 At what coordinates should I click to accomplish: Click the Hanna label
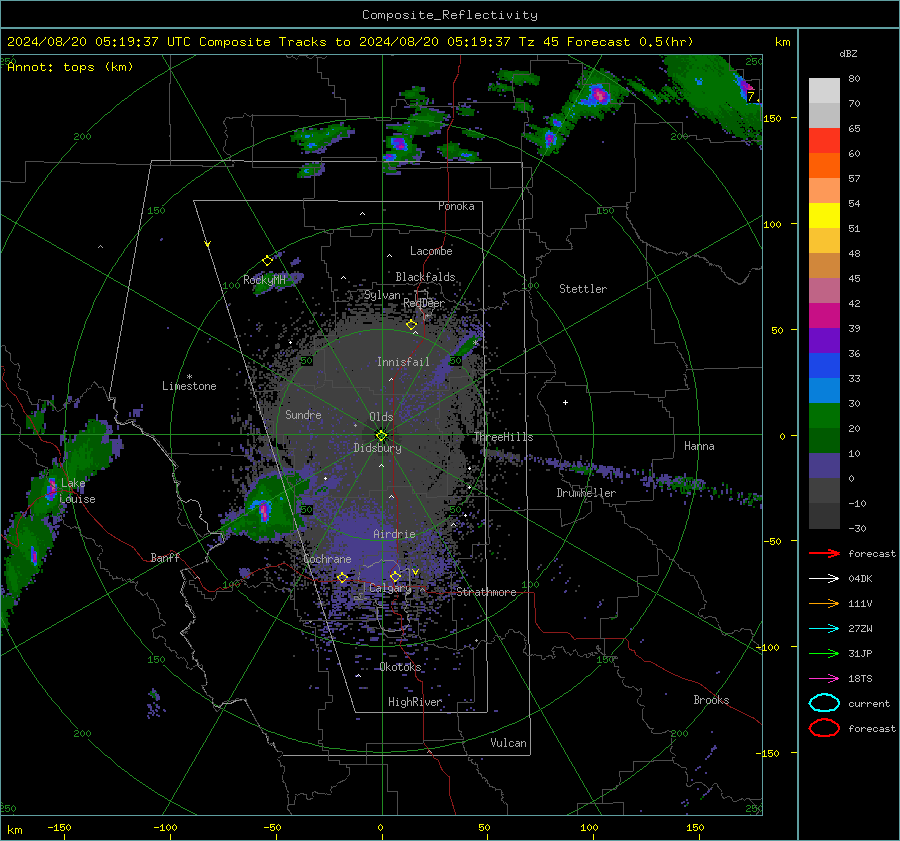click(x=699, y=446)
